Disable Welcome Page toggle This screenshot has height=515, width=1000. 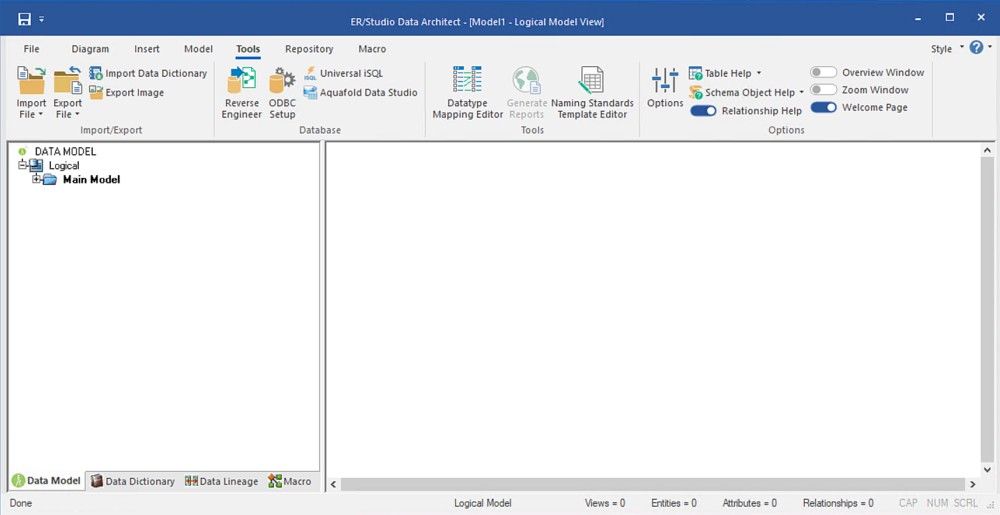[823, 108]
